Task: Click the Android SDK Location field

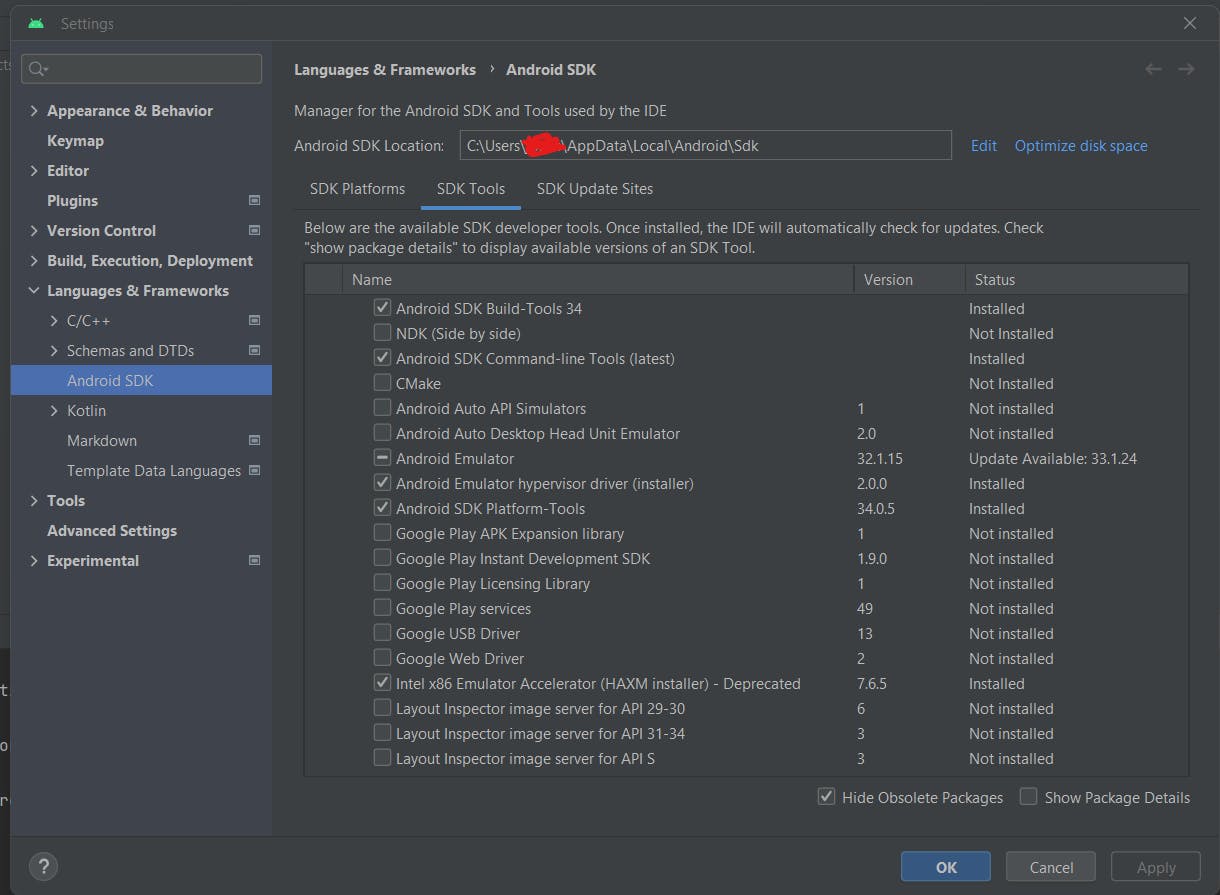Action: (x=705, y=146)
